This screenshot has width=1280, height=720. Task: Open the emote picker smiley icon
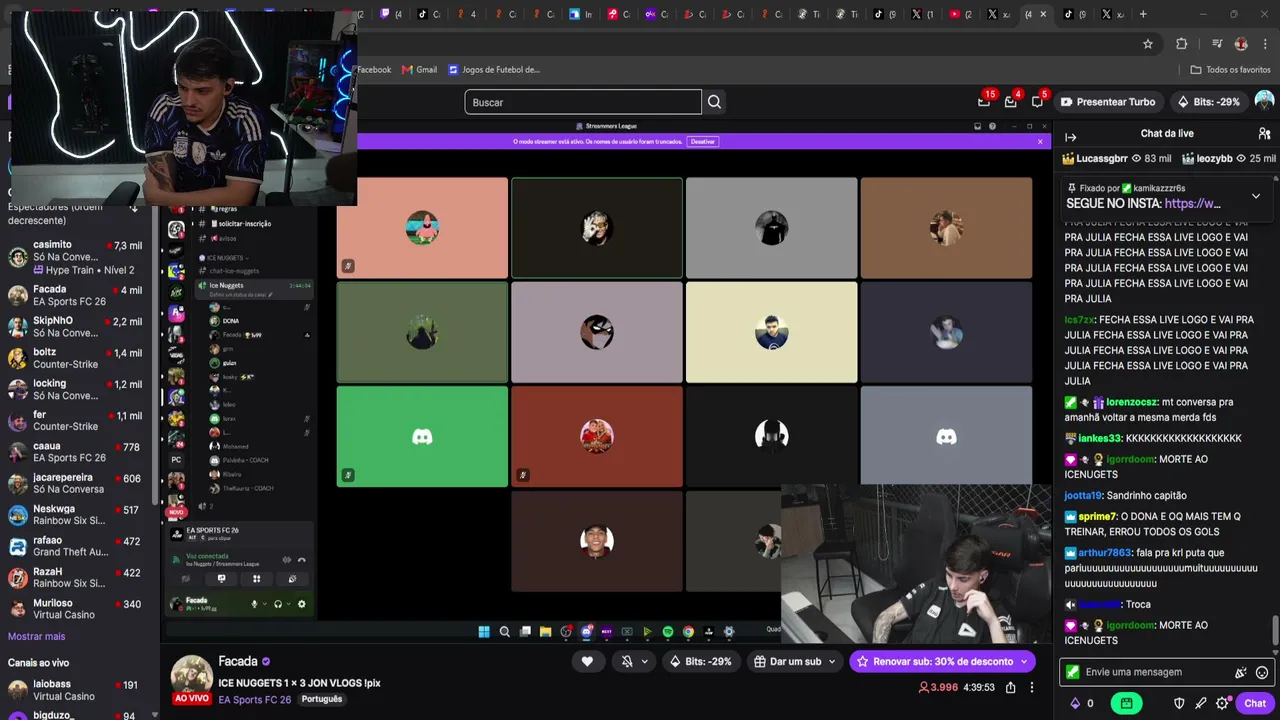[1262, 673]
